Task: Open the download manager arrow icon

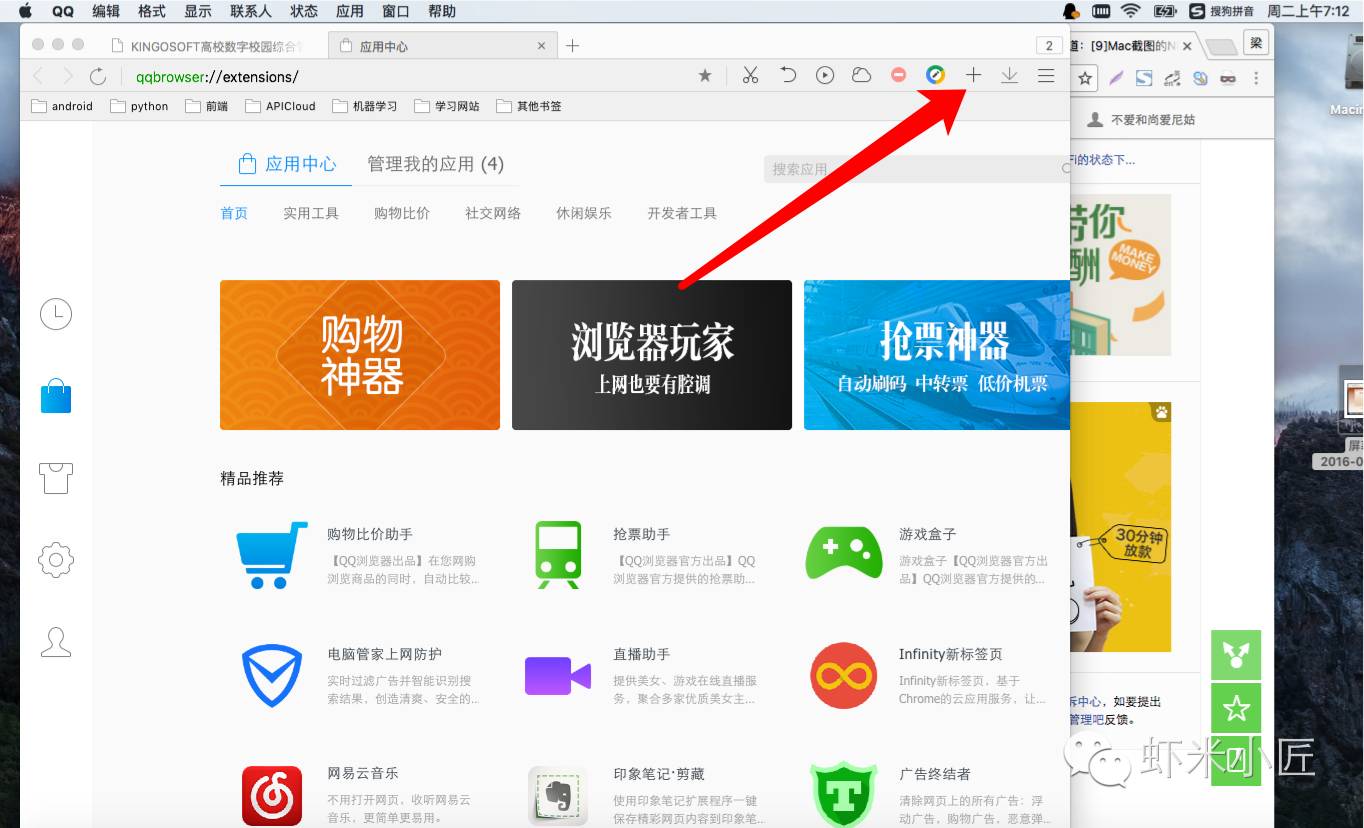Action: (x=1009, y=76)
